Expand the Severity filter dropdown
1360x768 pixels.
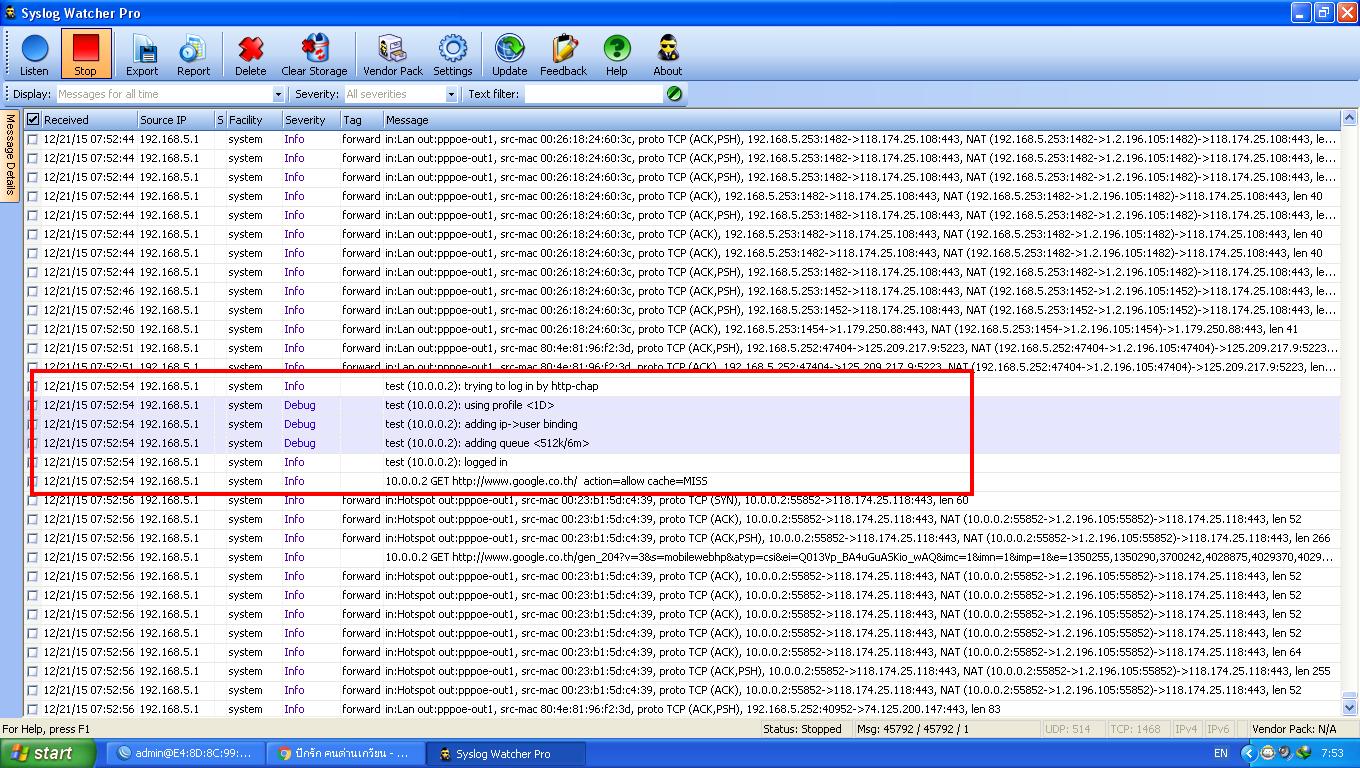(x=451, y=94)
